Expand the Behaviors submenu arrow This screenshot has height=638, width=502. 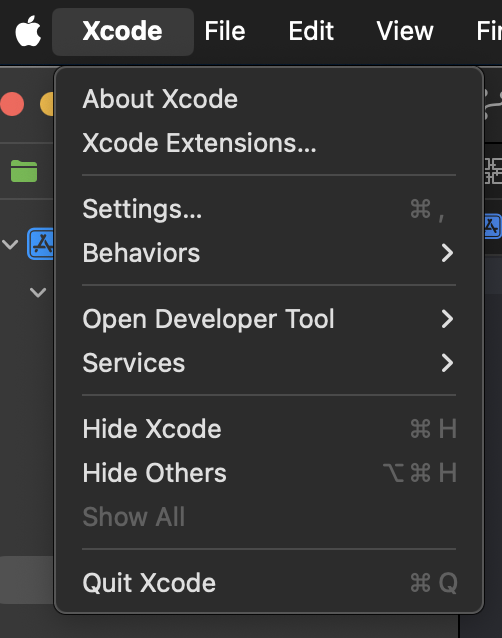coord(447,253)
